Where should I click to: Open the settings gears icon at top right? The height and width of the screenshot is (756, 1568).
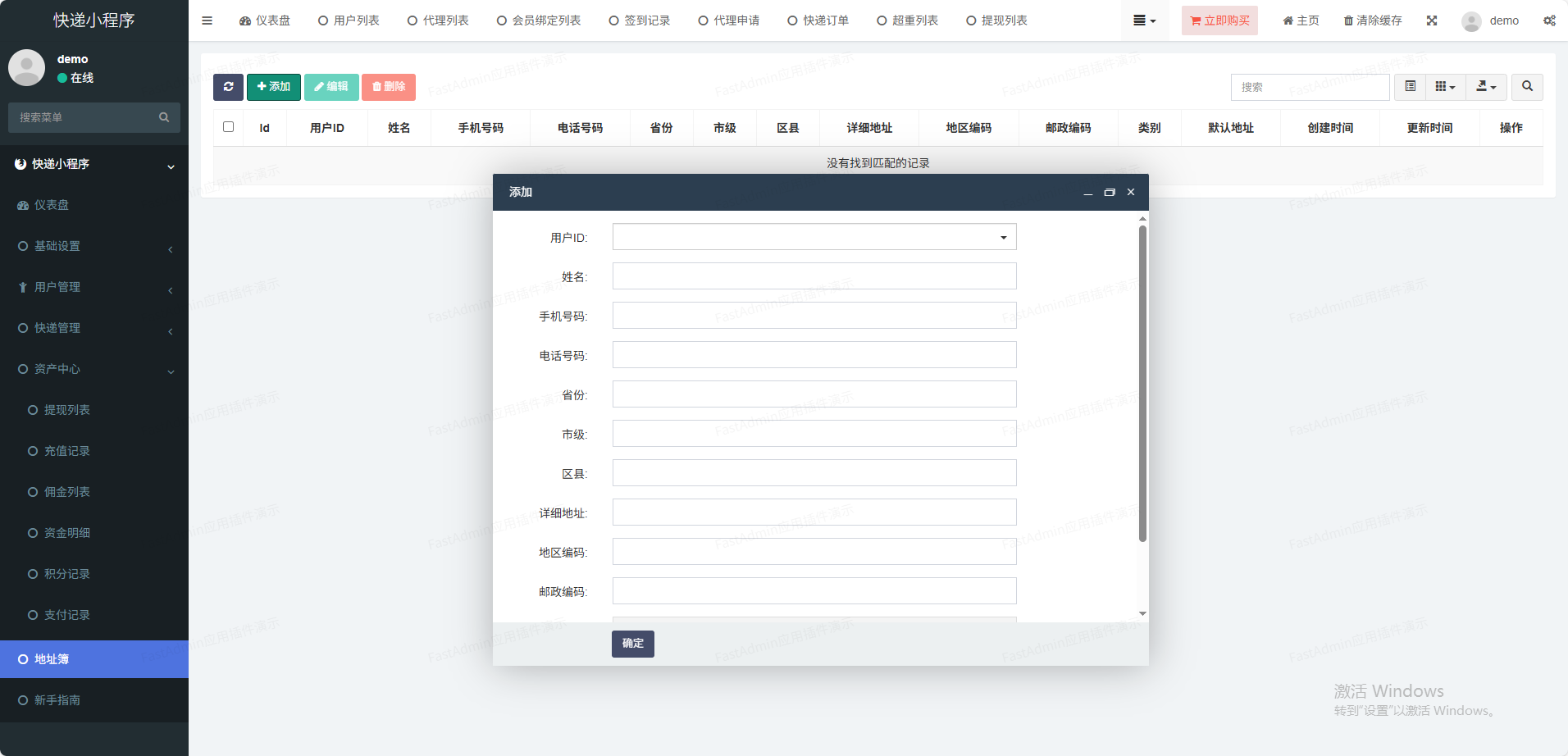[x=1549, y=20]
